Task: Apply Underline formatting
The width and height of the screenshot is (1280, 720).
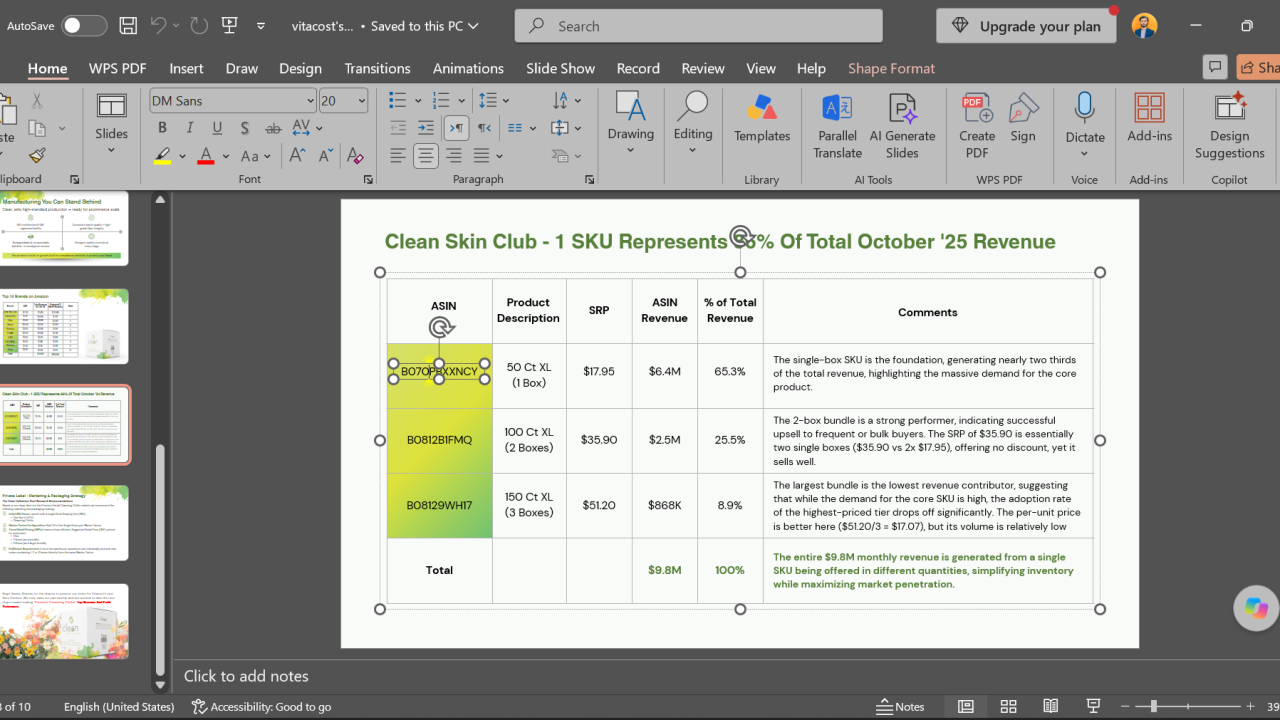Action: click(218, 128)
